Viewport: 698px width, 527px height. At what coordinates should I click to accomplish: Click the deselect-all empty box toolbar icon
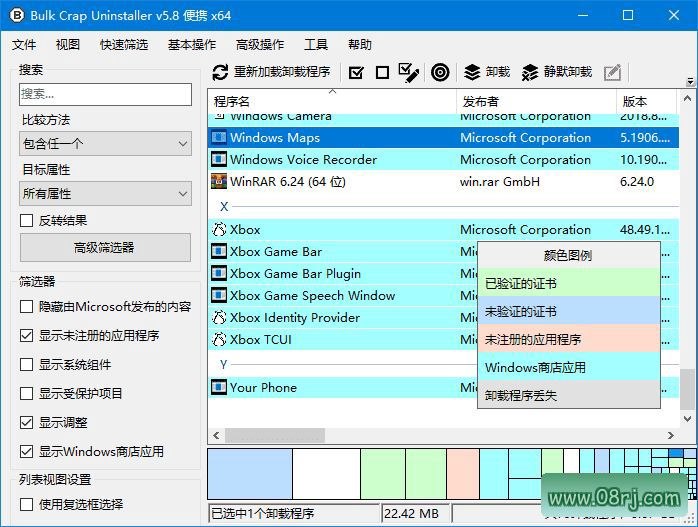click(x=382, y=73)
